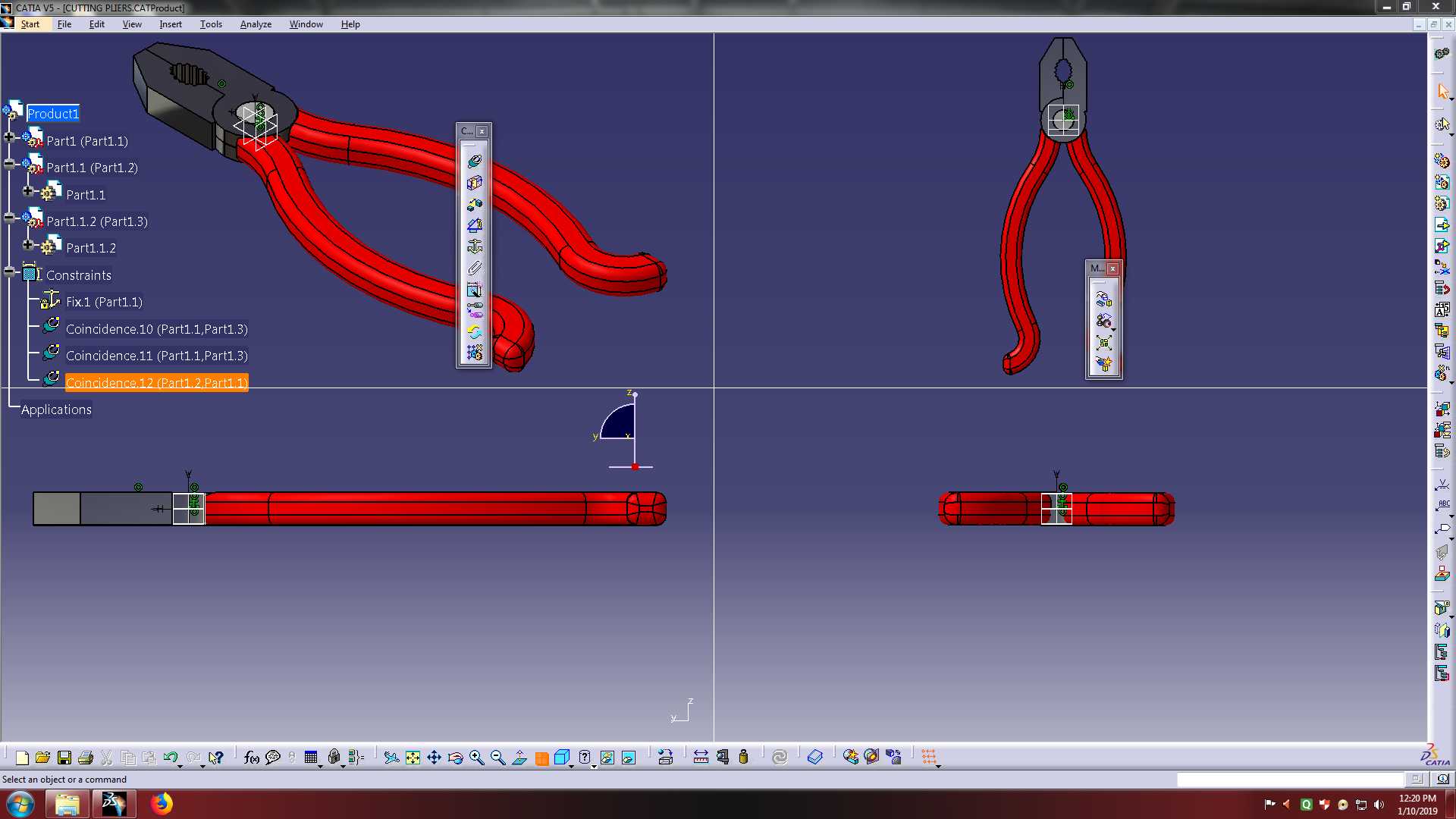Collapse the Constraints node
The image size is (1456, 819).
click(9, 271)
